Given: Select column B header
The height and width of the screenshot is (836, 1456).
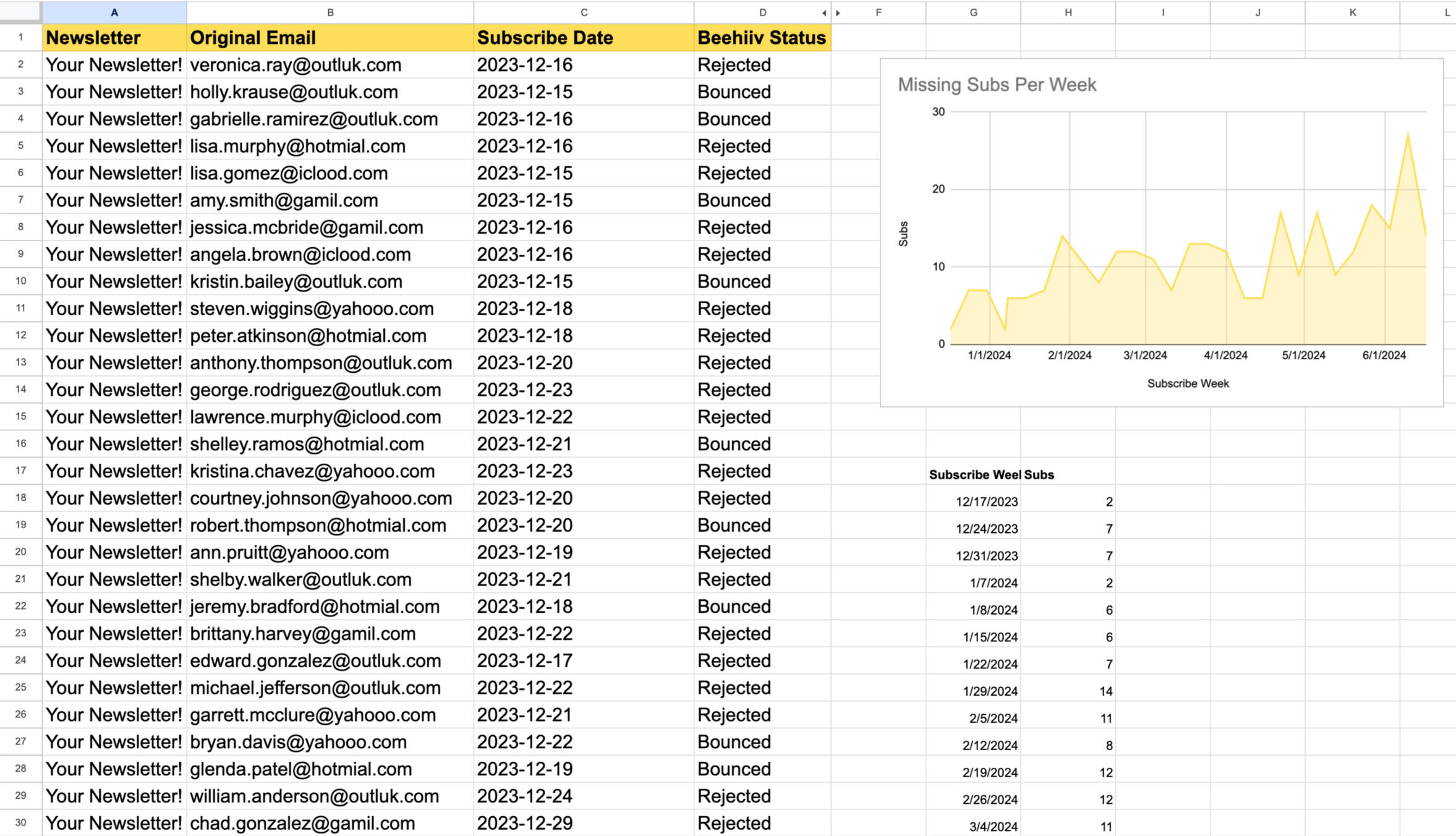Looking at the screenshot, I should tap(330, 12).
